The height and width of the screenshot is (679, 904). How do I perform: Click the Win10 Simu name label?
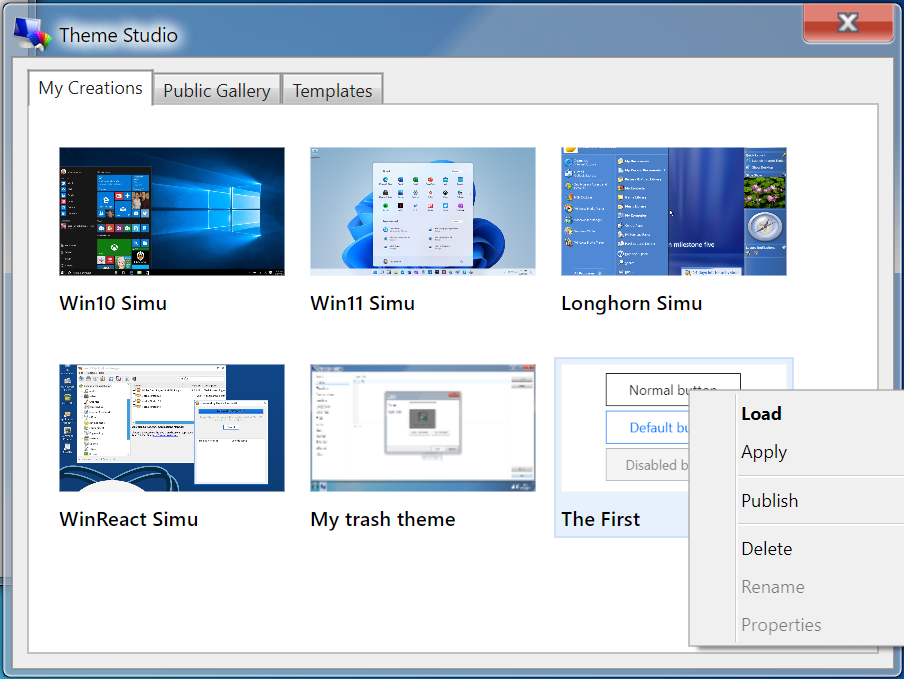click(x=113, y=304)
